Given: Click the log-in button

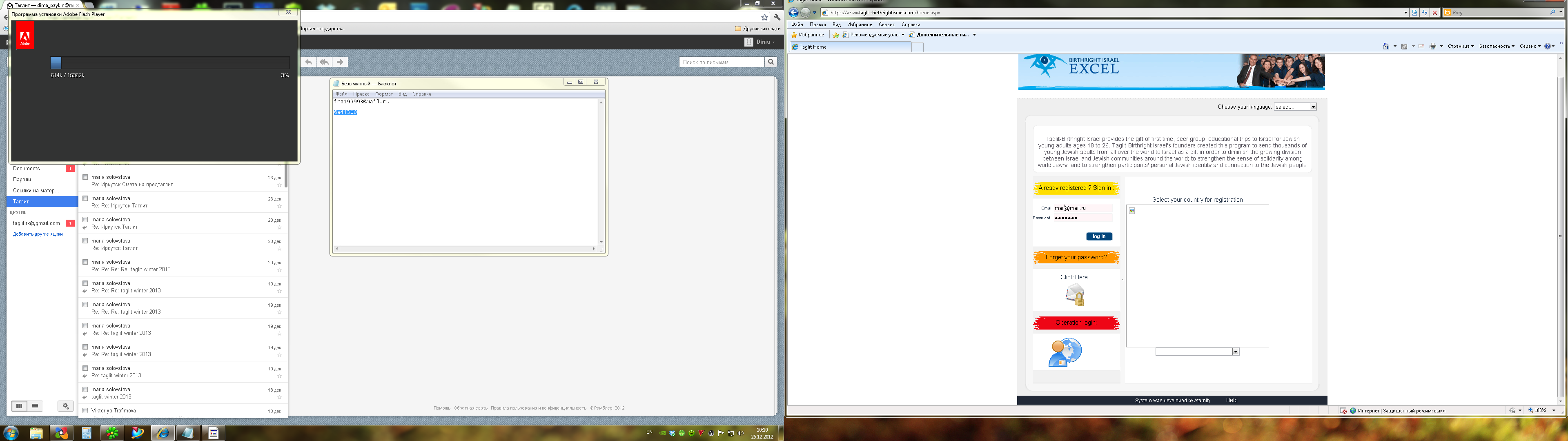Looking at the screenshot, I should click(x=1099, y=236).
